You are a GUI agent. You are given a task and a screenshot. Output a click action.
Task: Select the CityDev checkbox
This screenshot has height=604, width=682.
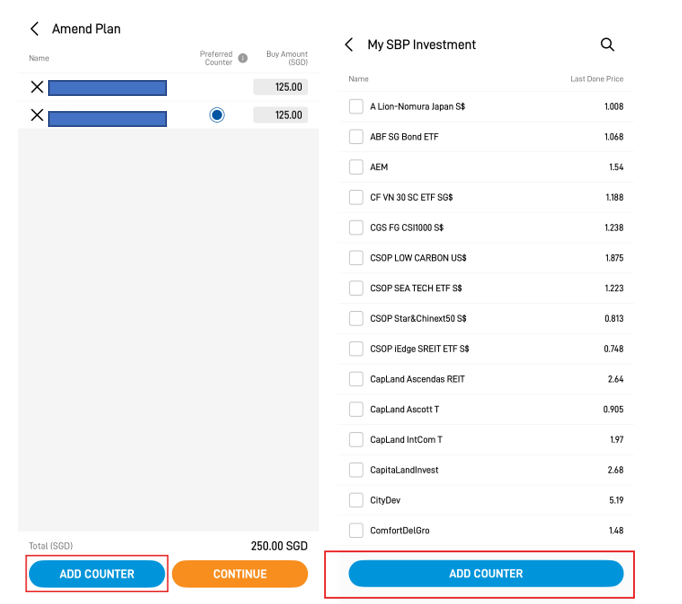pos(356,500)
